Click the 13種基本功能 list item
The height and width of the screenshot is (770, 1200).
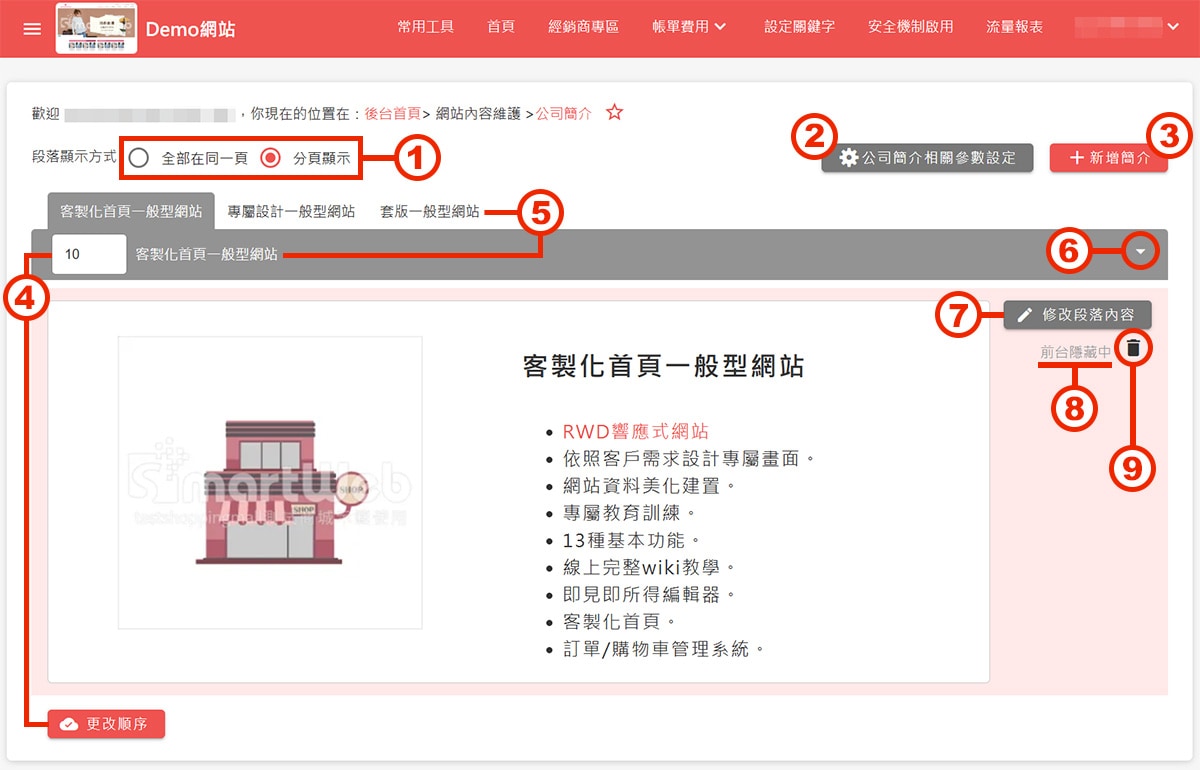[x=632, y=540]
